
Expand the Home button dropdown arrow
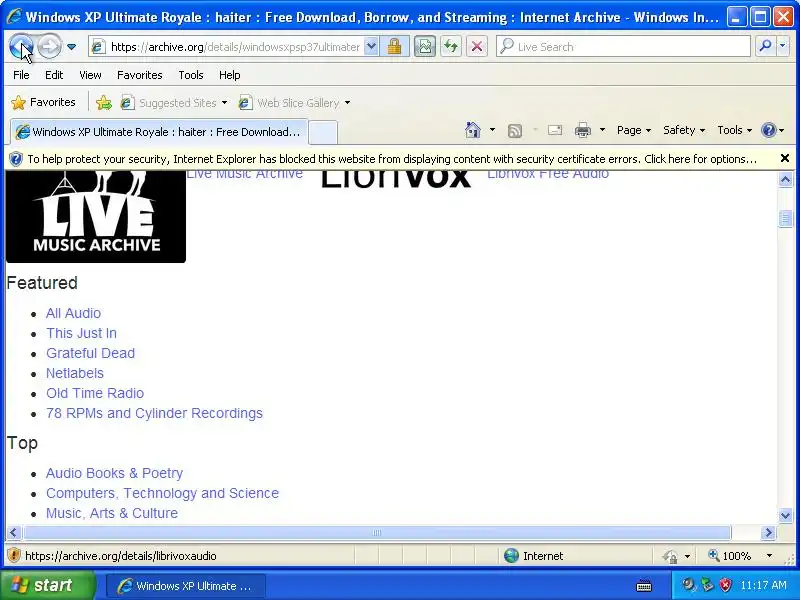(492, 130)
